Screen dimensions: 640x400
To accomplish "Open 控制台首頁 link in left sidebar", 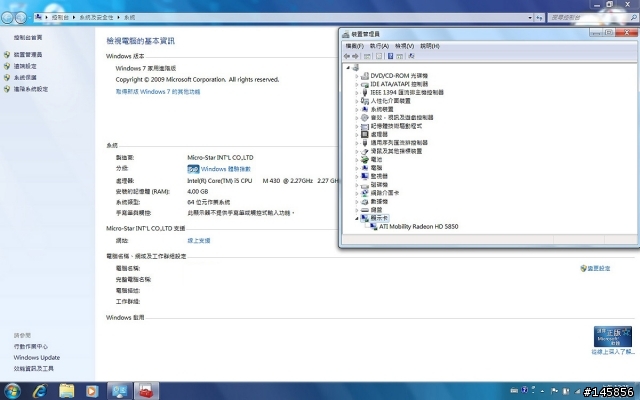I will [x=28, y=38].
